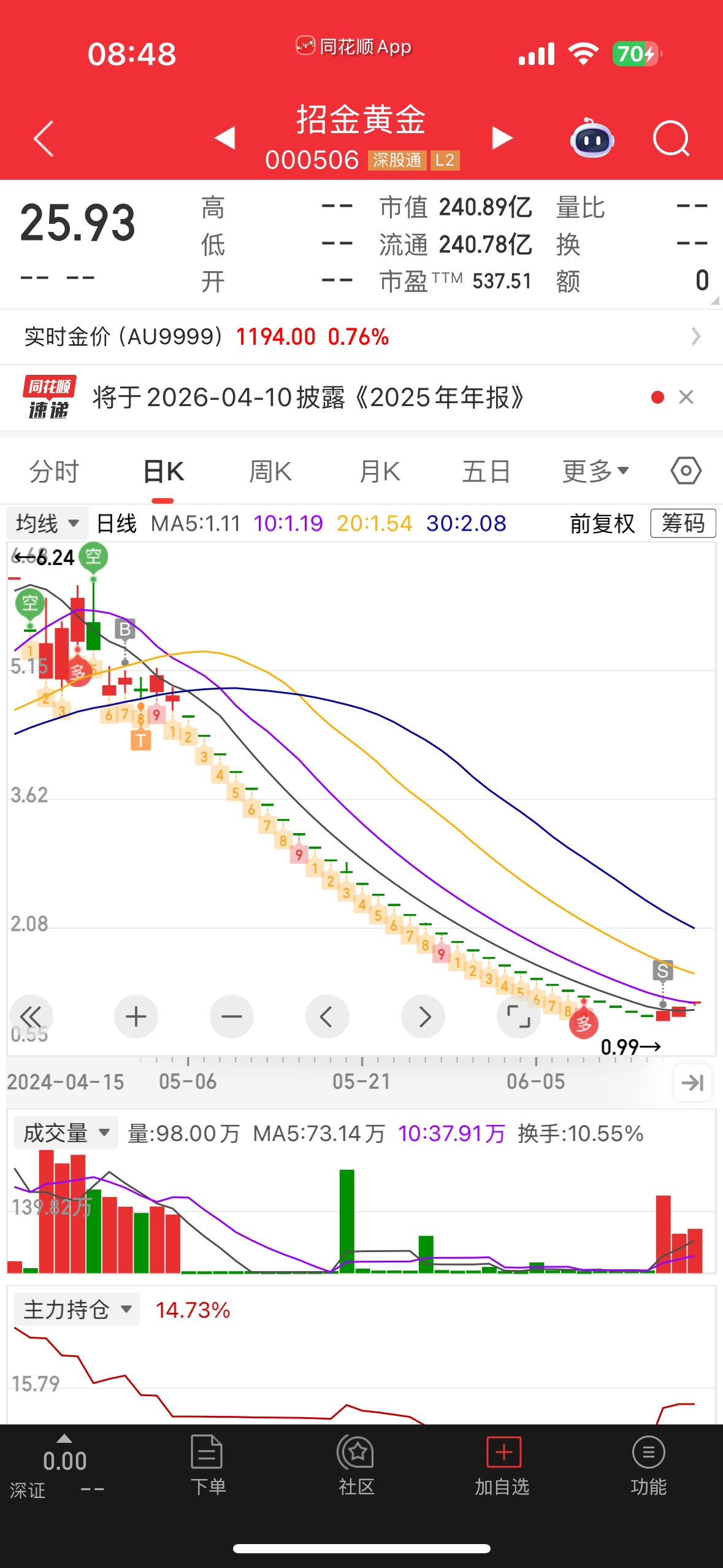
Task: Select the 周K tab
Action: (270, 472)
